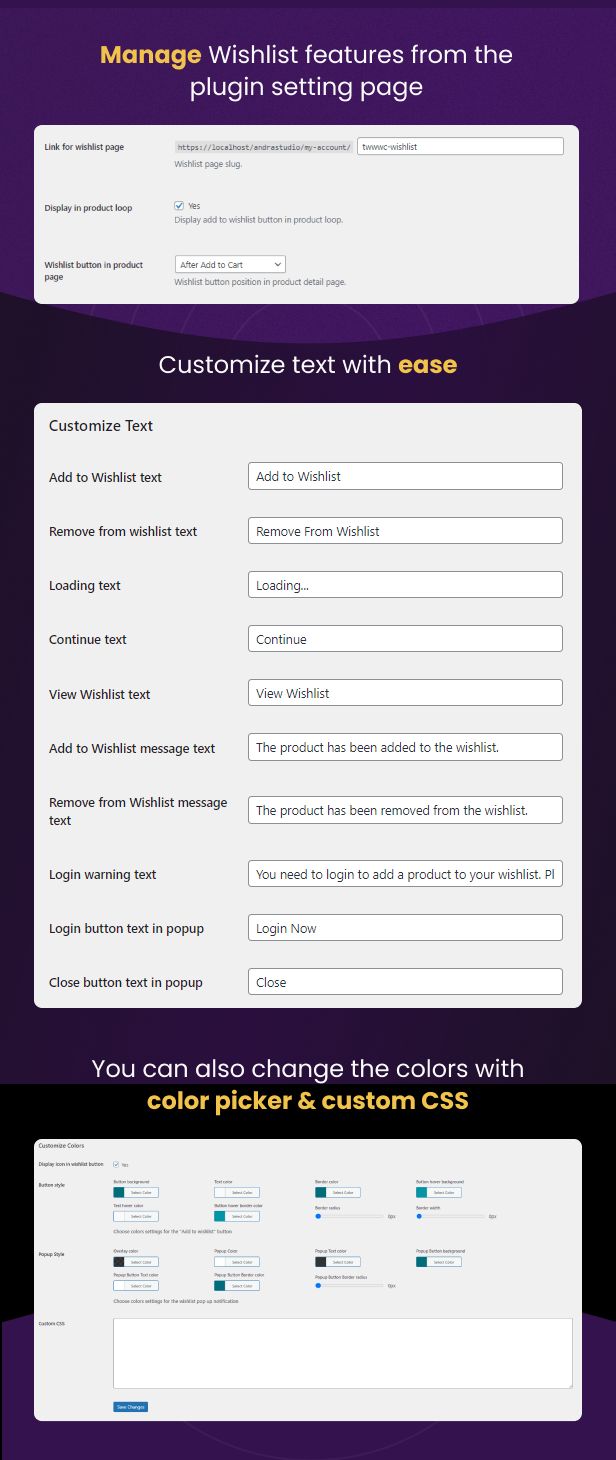This screenshot has height=1460, width=616.
Task: Open the Wishlist button position dropdown
Action: pos(230,265)
